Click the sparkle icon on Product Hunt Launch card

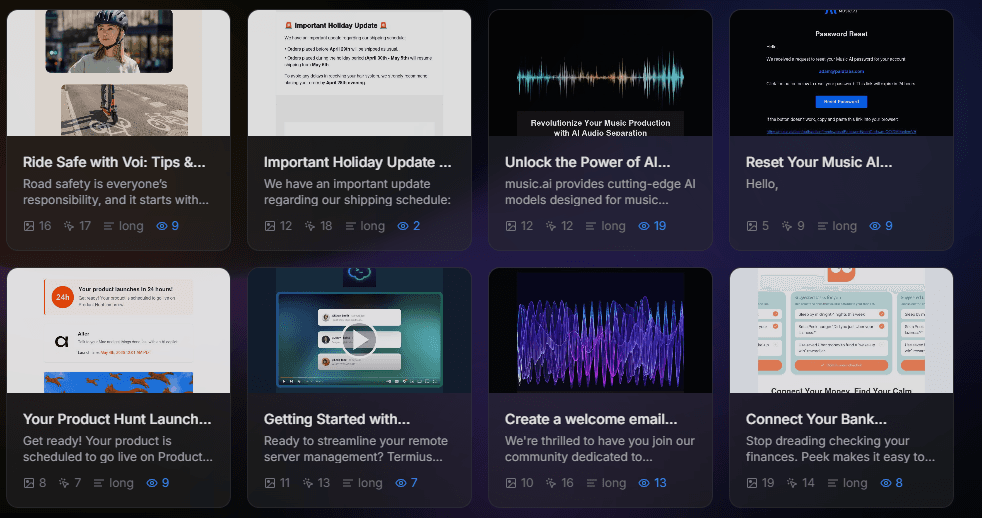click(x=65, y=483)
